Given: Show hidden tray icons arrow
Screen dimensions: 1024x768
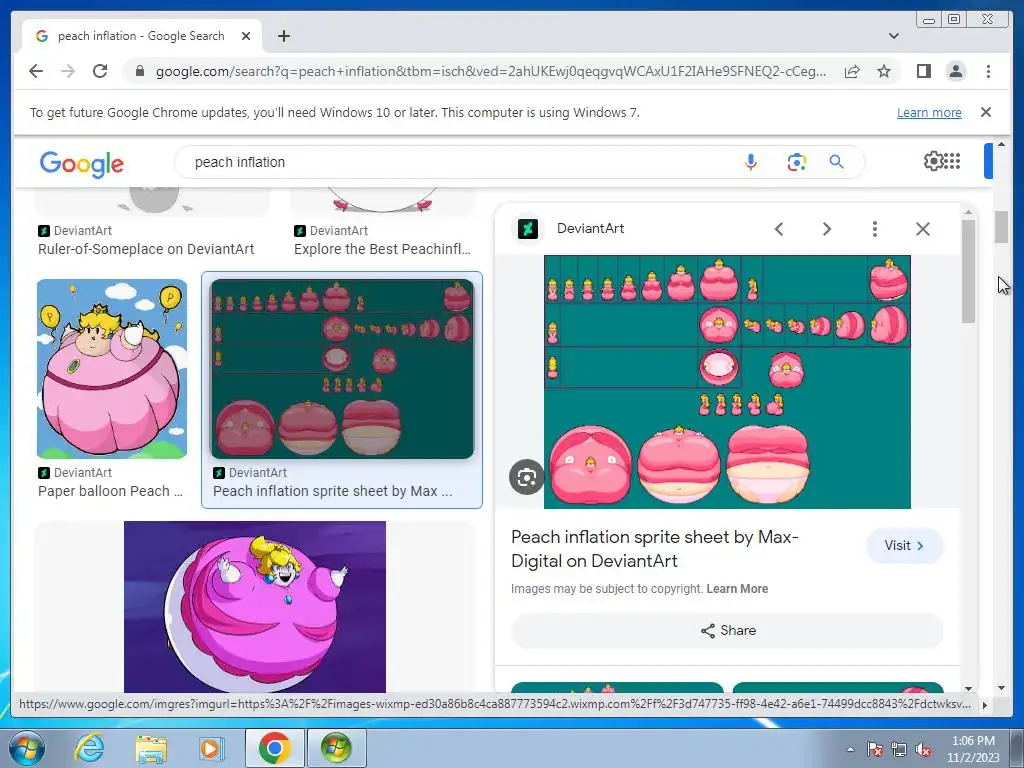Looking at the screenshot, I should click(x=850, y=749).
